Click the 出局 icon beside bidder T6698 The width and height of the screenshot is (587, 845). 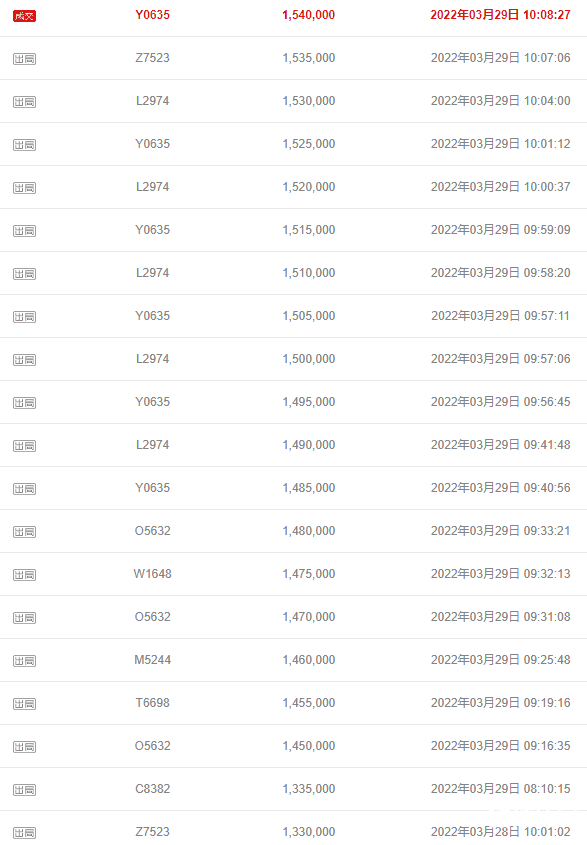coord(24,704)
